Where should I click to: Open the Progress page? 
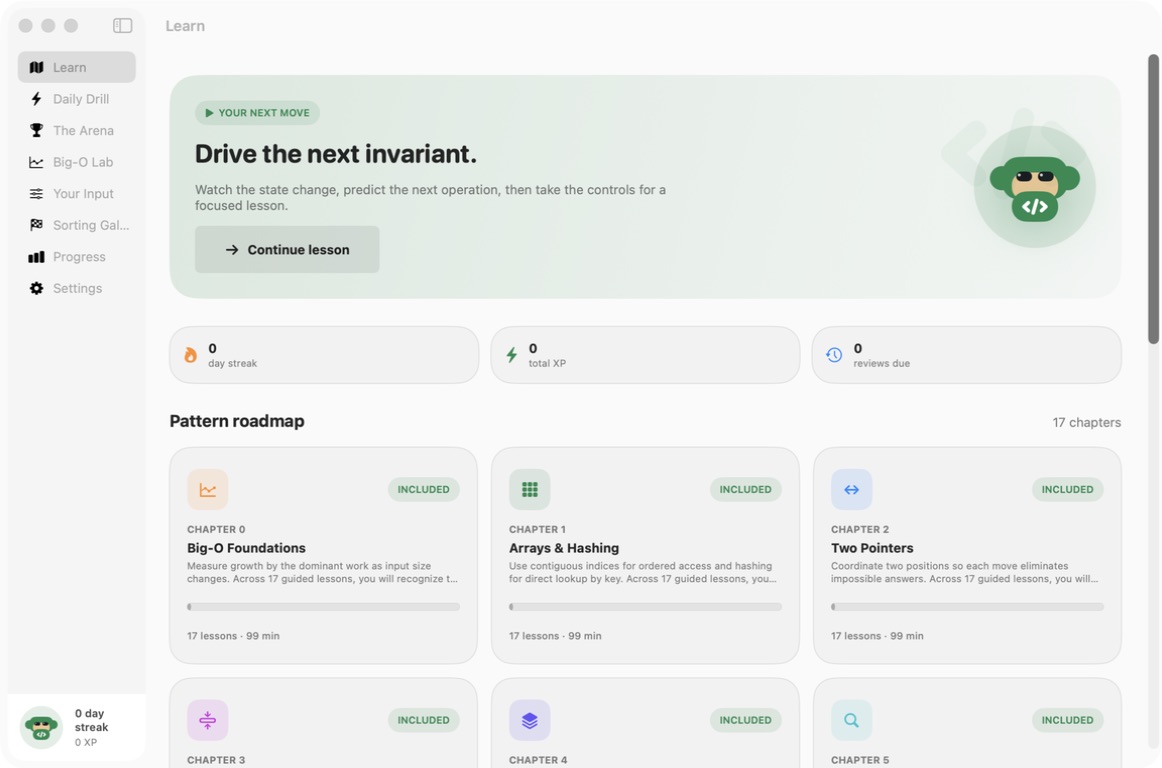(77, 256)
